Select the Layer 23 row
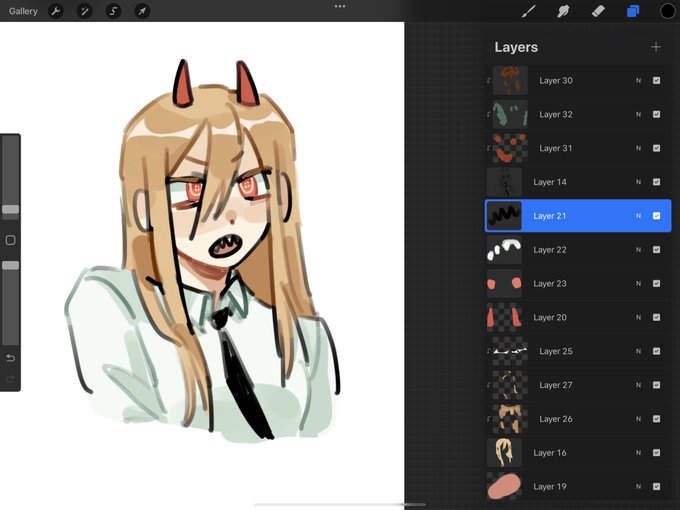The width and height of the screenshot is (680, 510). click(578, 283)
